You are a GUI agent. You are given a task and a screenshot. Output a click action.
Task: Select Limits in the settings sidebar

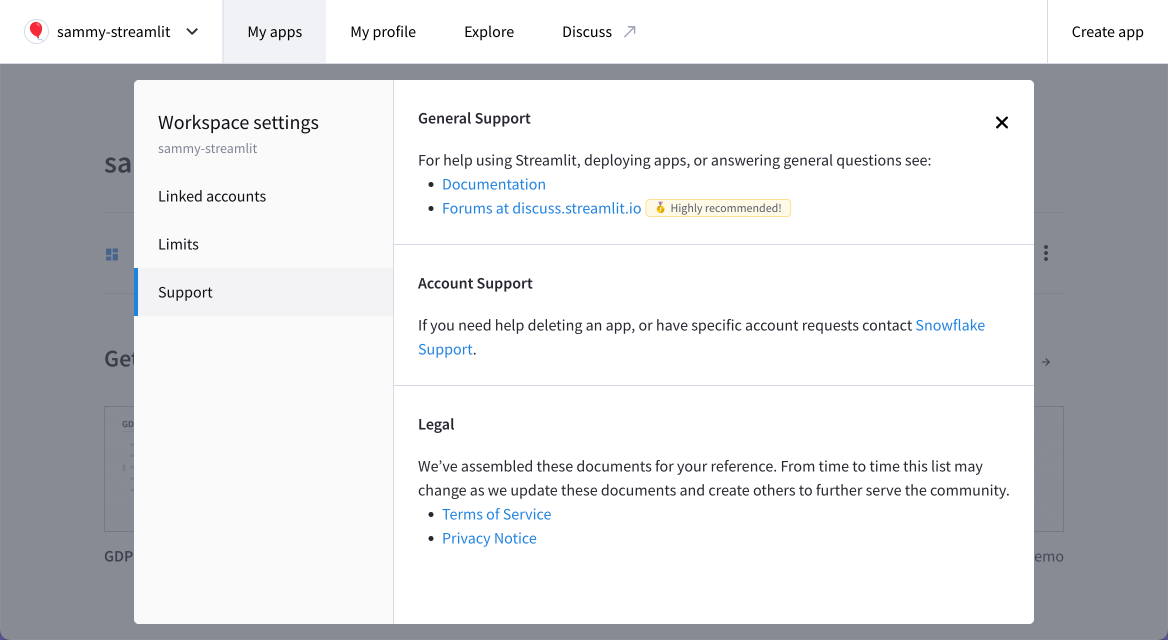click(x=178, y=244)
